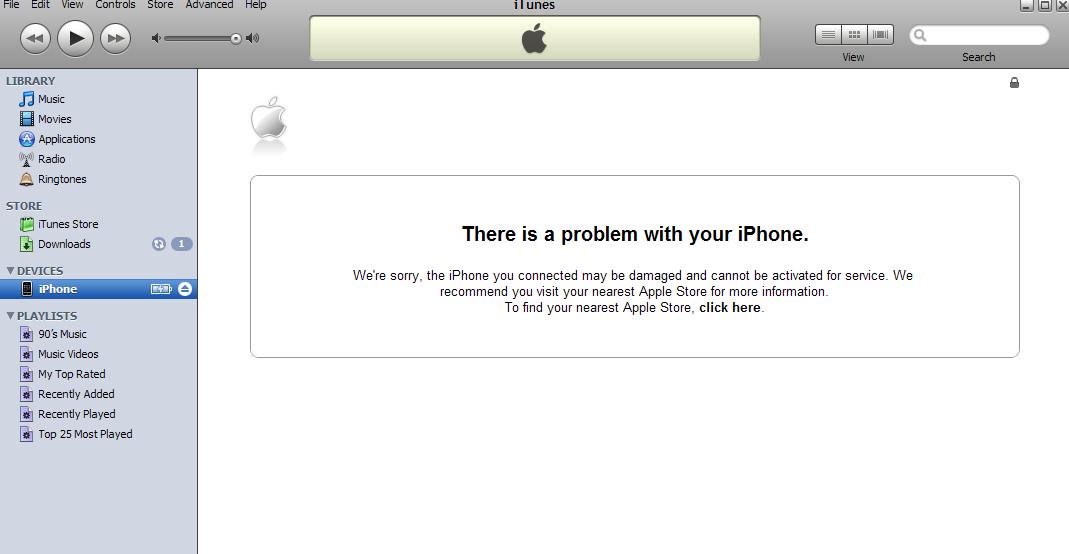The width and height of the screenshot is (1069, 554).
Task: Click the lock icon in the content area
Action: click(x=1014, y=82)
